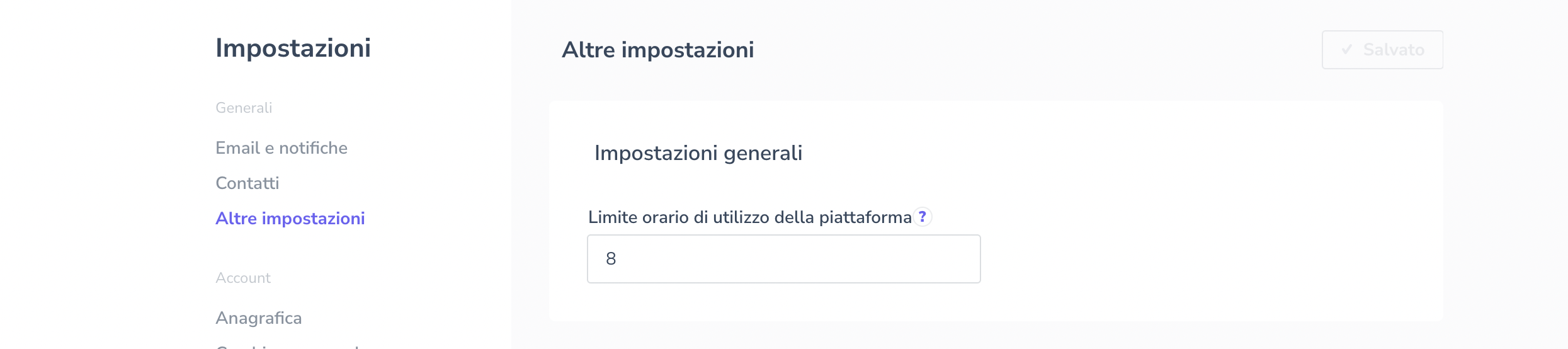Open Email e notifiche settings

pos(281,148)
